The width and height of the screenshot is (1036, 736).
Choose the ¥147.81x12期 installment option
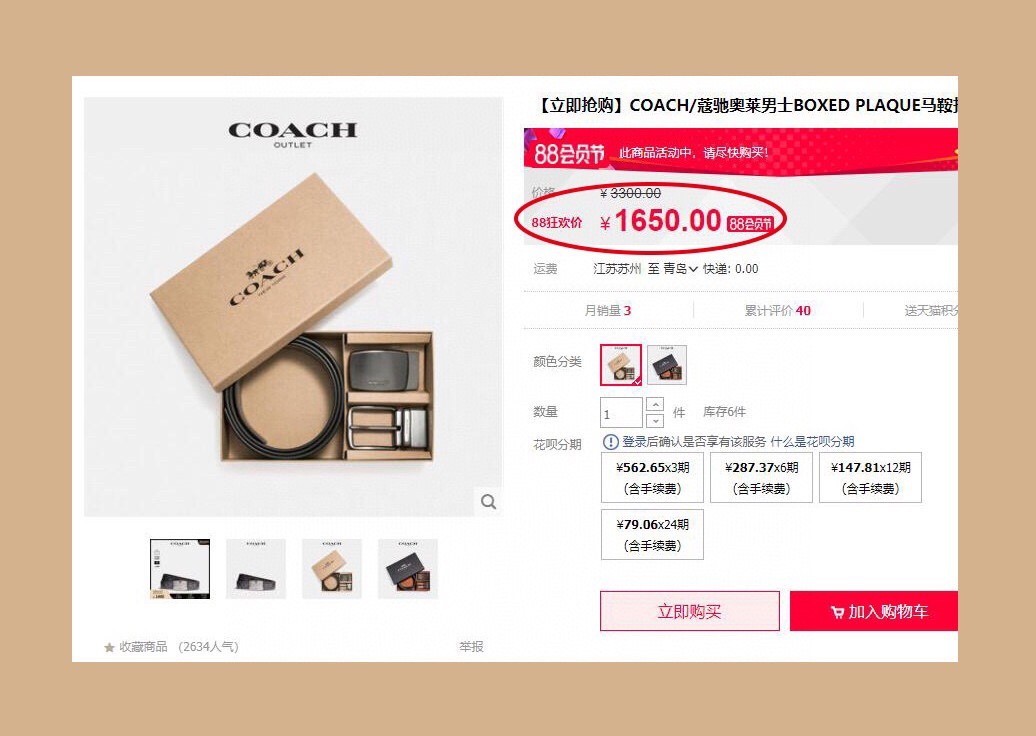pos(870,478)
